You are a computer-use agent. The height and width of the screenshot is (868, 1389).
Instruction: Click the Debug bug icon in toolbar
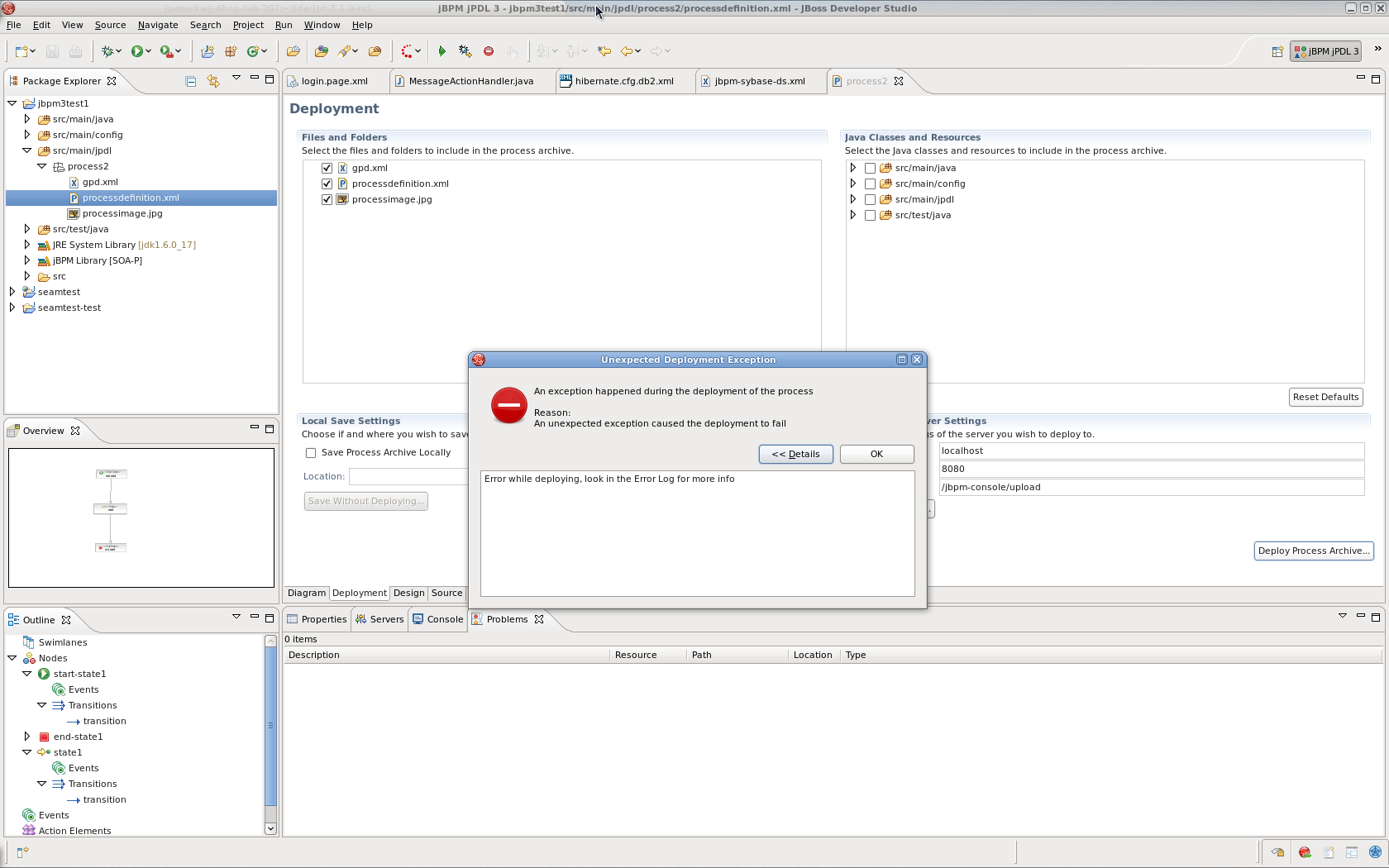coord(107,51)
